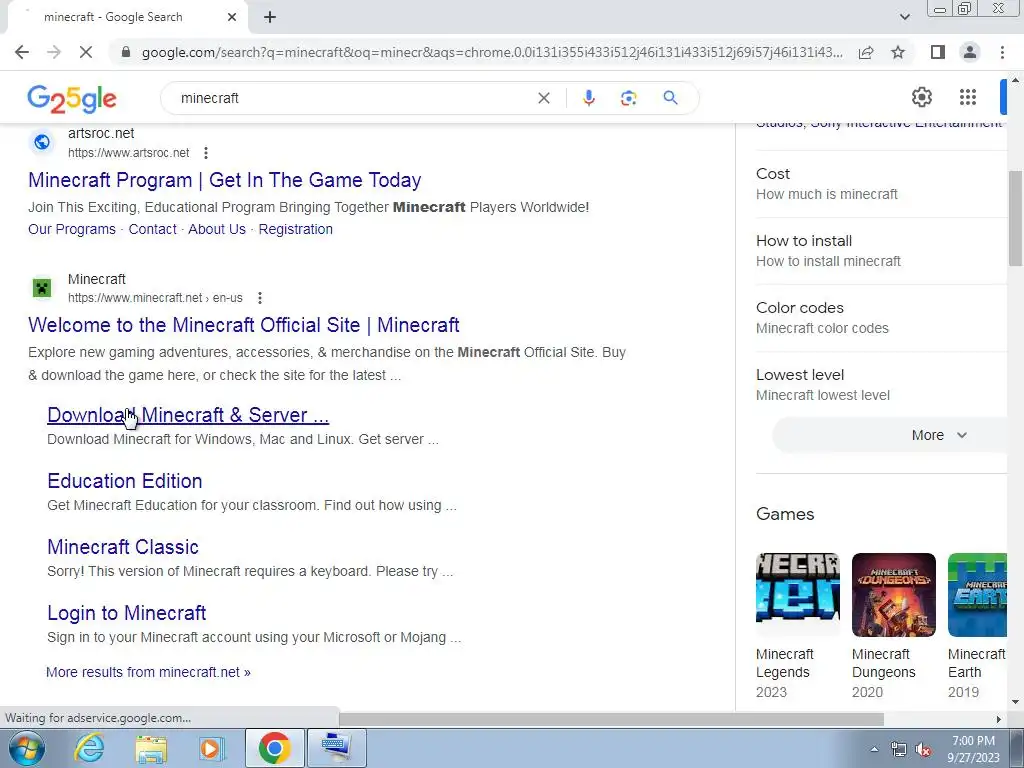Screen dimensions: 1024x768
Task: Click the horizontal scrollbar thumb
Action: coord(611,719)
